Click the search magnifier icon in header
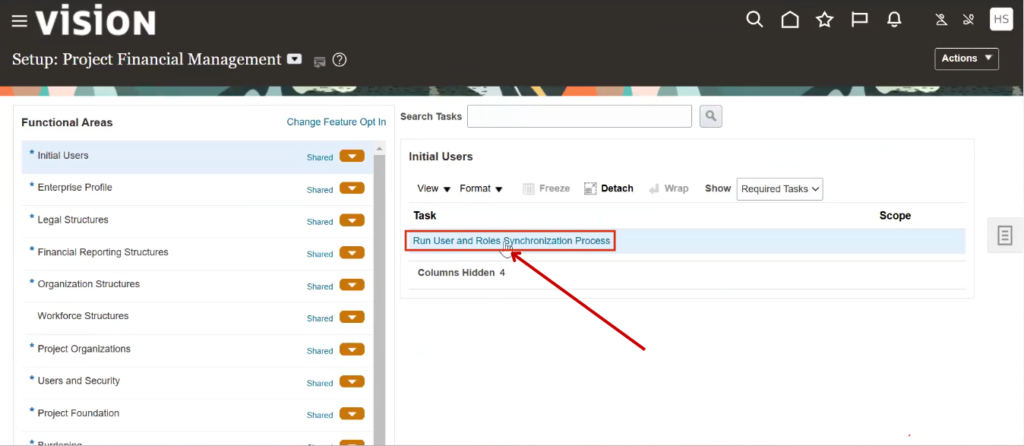 coord(755,19)
